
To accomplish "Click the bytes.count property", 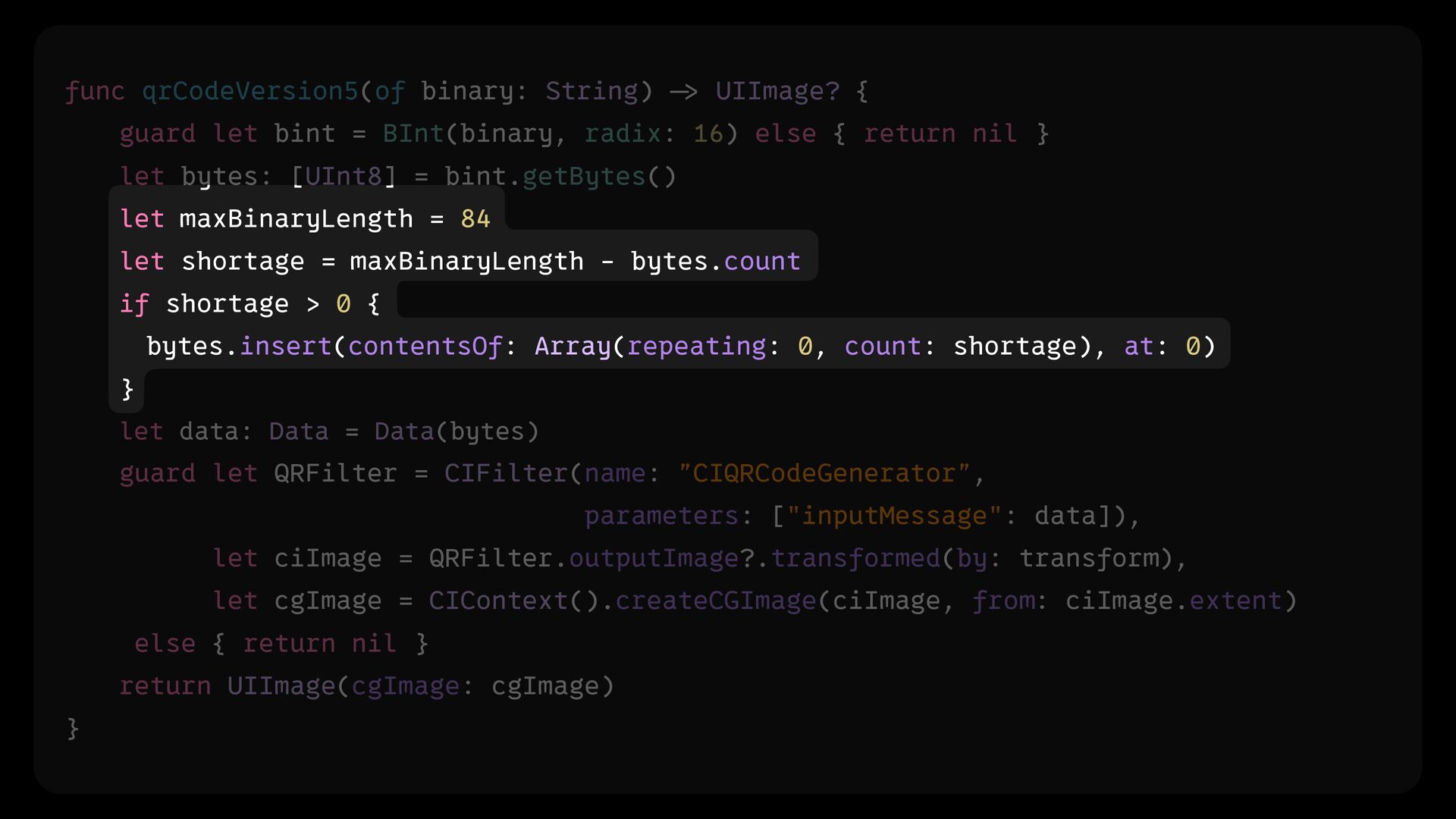I will [x=761, y=261].
